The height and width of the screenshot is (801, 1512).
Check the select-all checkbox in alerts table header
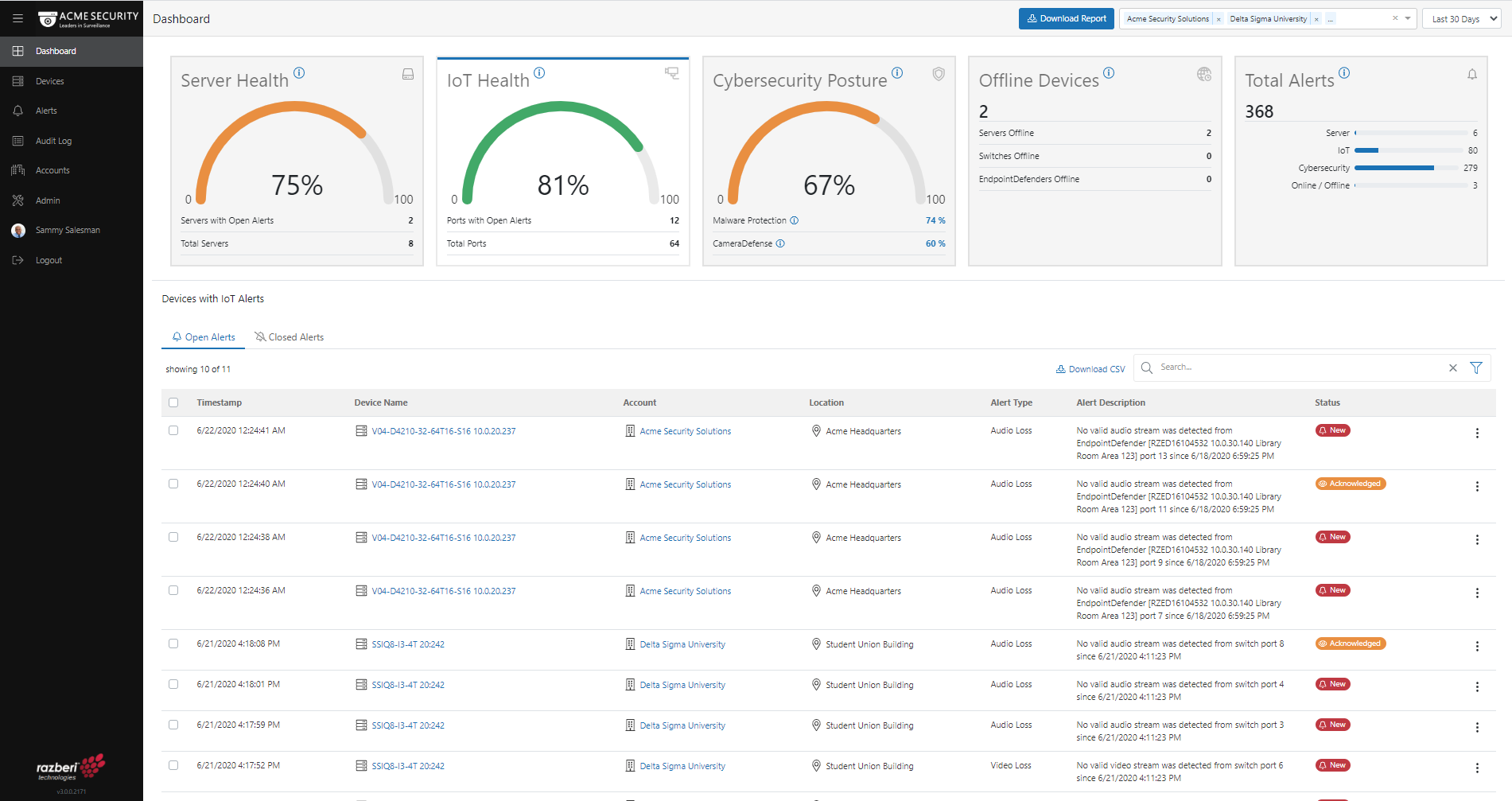pyautogui.click(x=173, y=402)
